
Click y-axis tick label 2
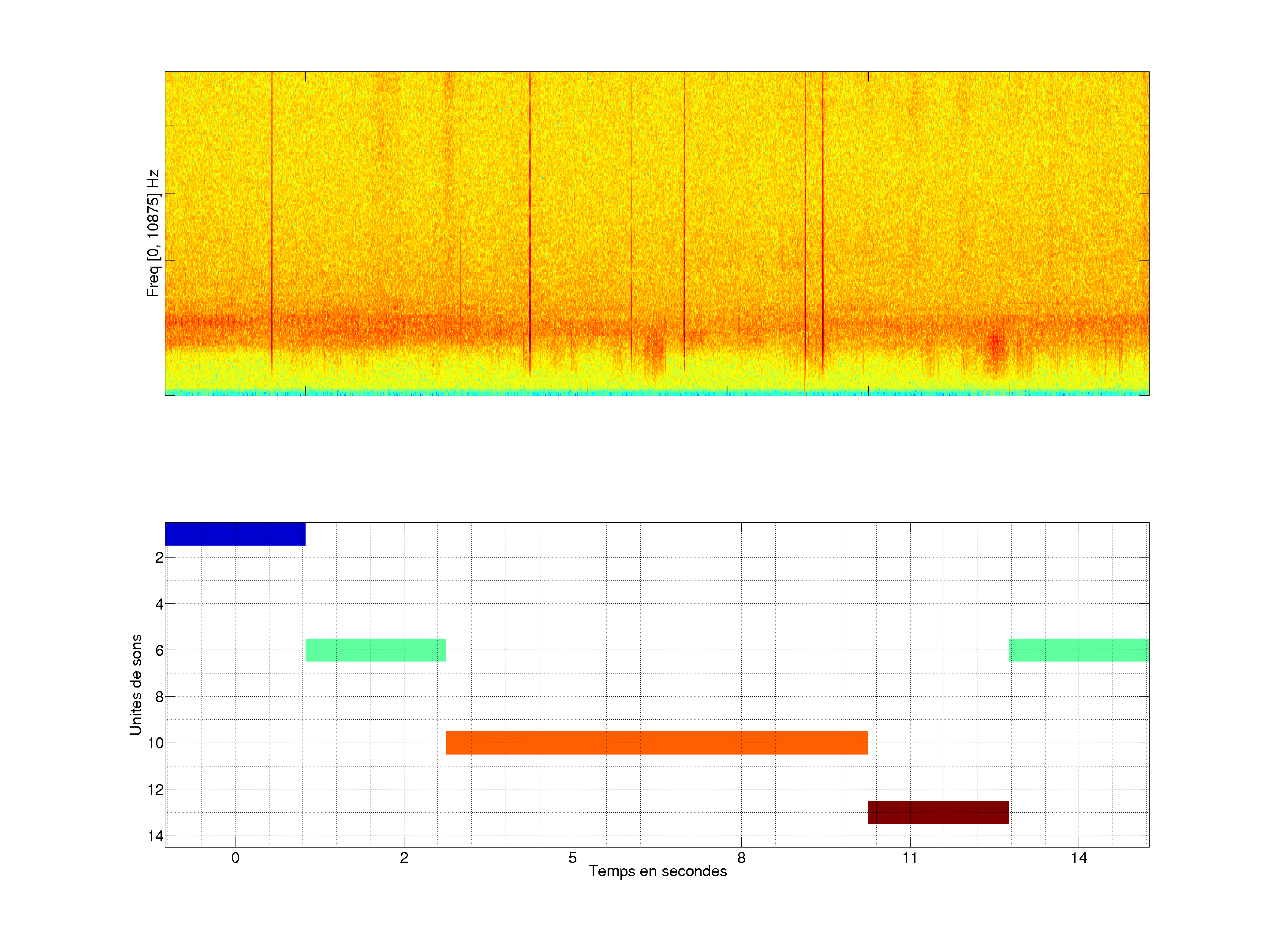(x=159, y=558)
